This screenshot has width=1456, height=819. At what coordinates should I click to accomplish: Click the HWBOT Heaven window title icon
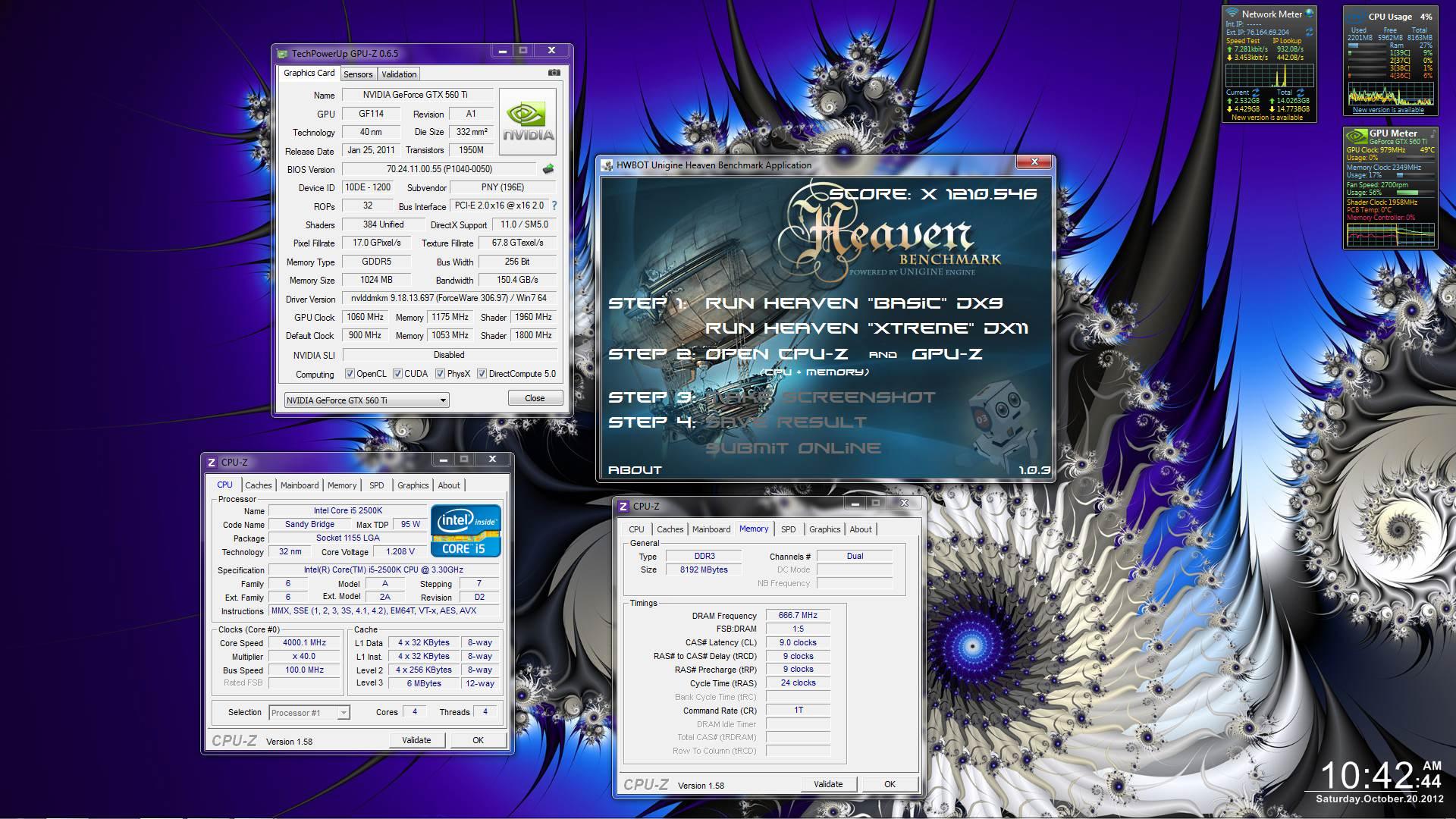tap(607, 165)
